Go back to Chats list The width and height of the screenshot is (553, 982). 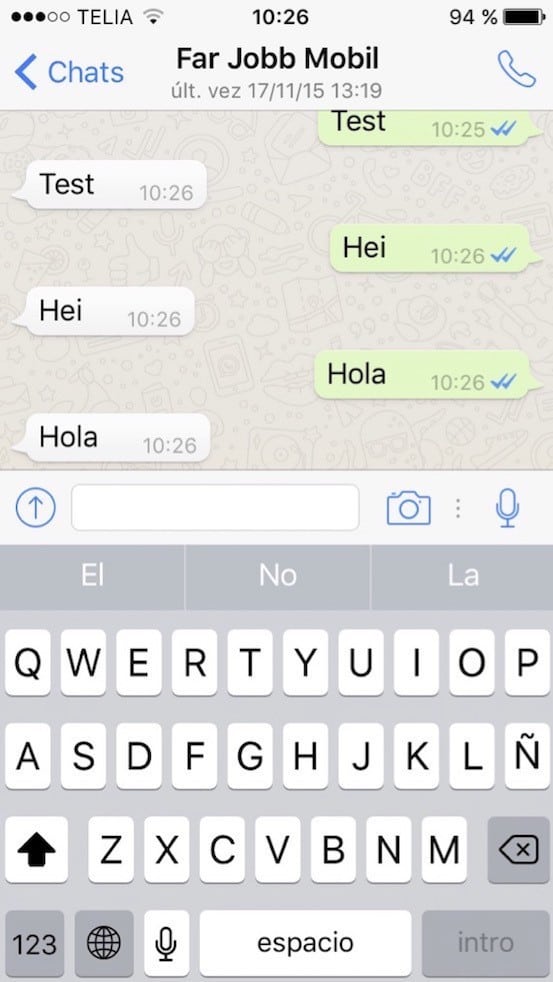click(69, 72)
